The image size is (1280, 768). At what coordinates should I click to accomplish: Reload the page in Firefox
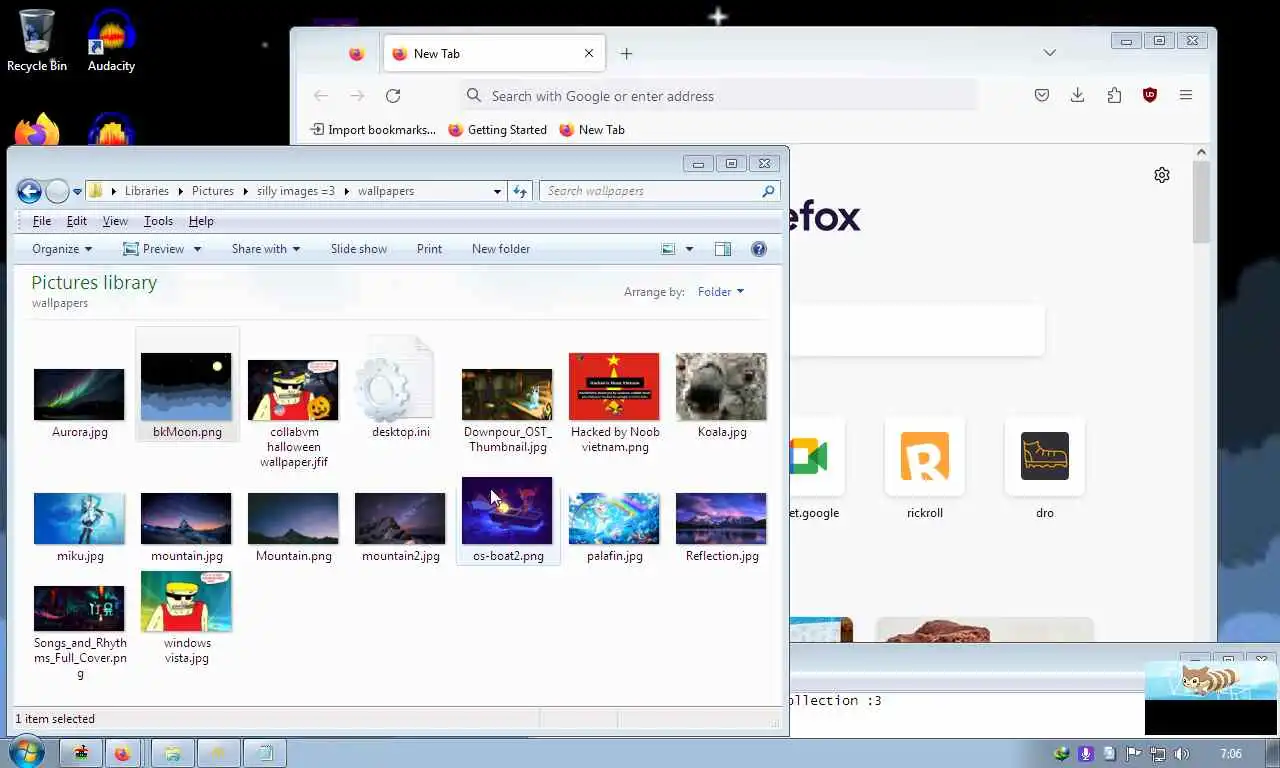click(x=393, y=96)
